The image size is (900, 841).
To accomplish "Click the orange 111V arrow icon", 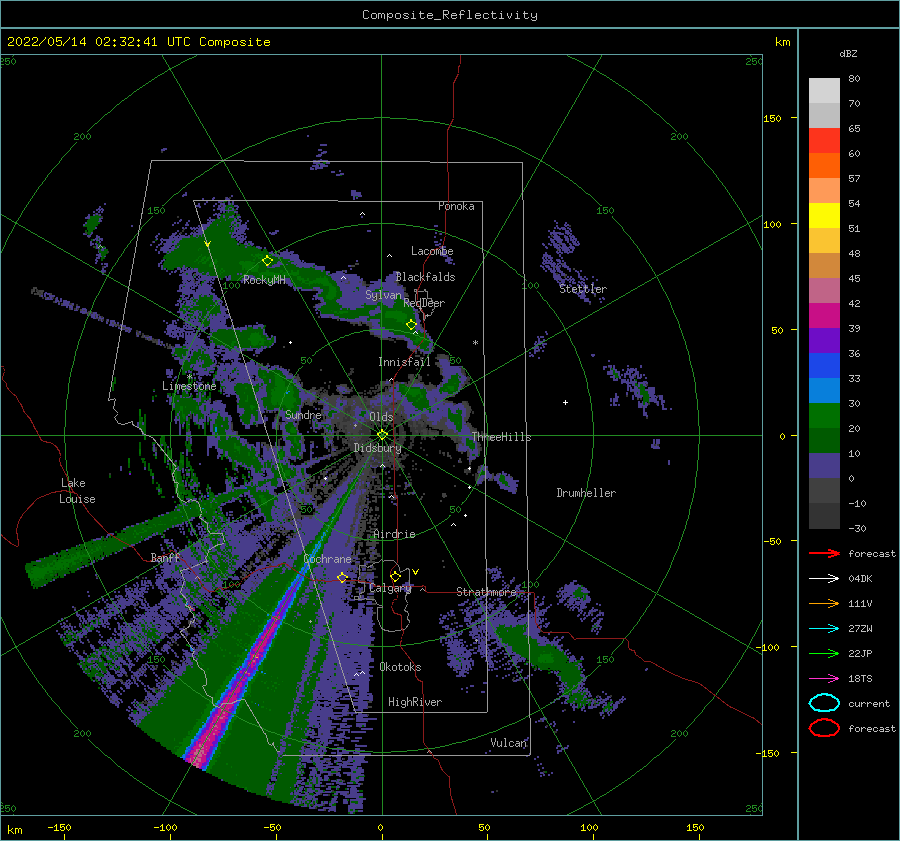I will [824, 603].
